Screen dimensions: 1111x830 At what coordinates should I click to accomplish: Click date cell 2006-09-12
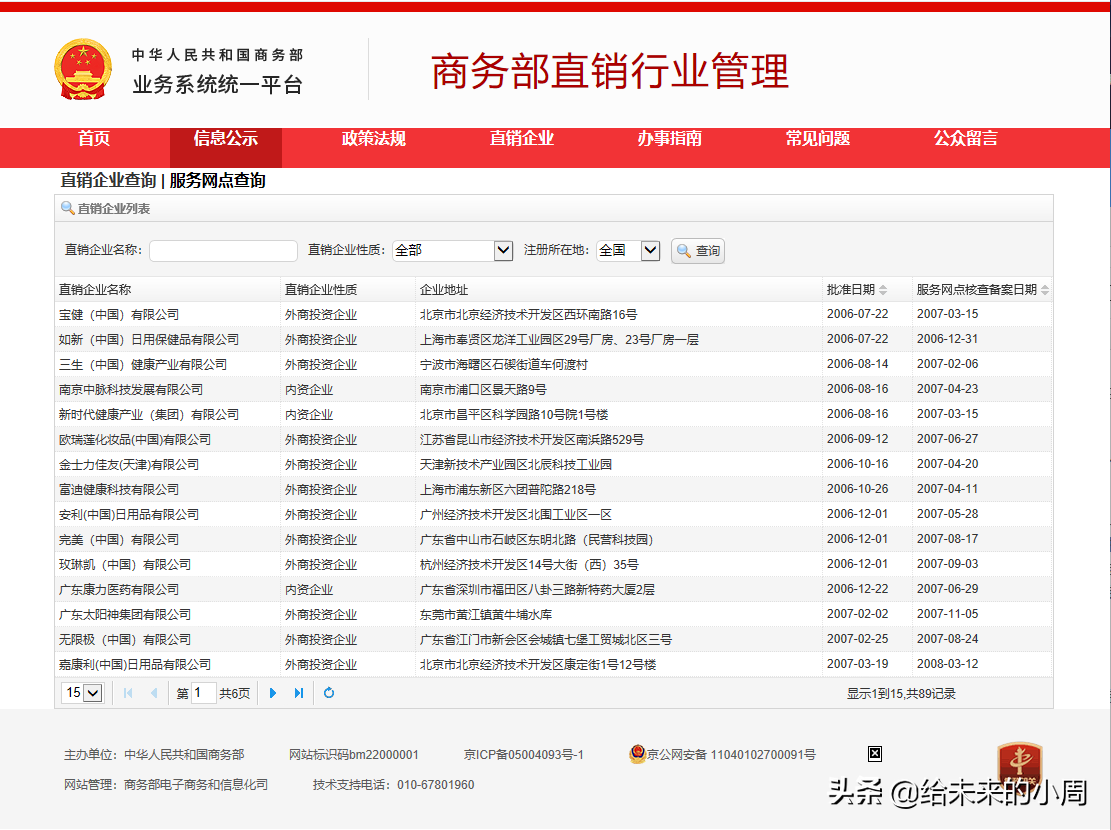coord(857,439)
